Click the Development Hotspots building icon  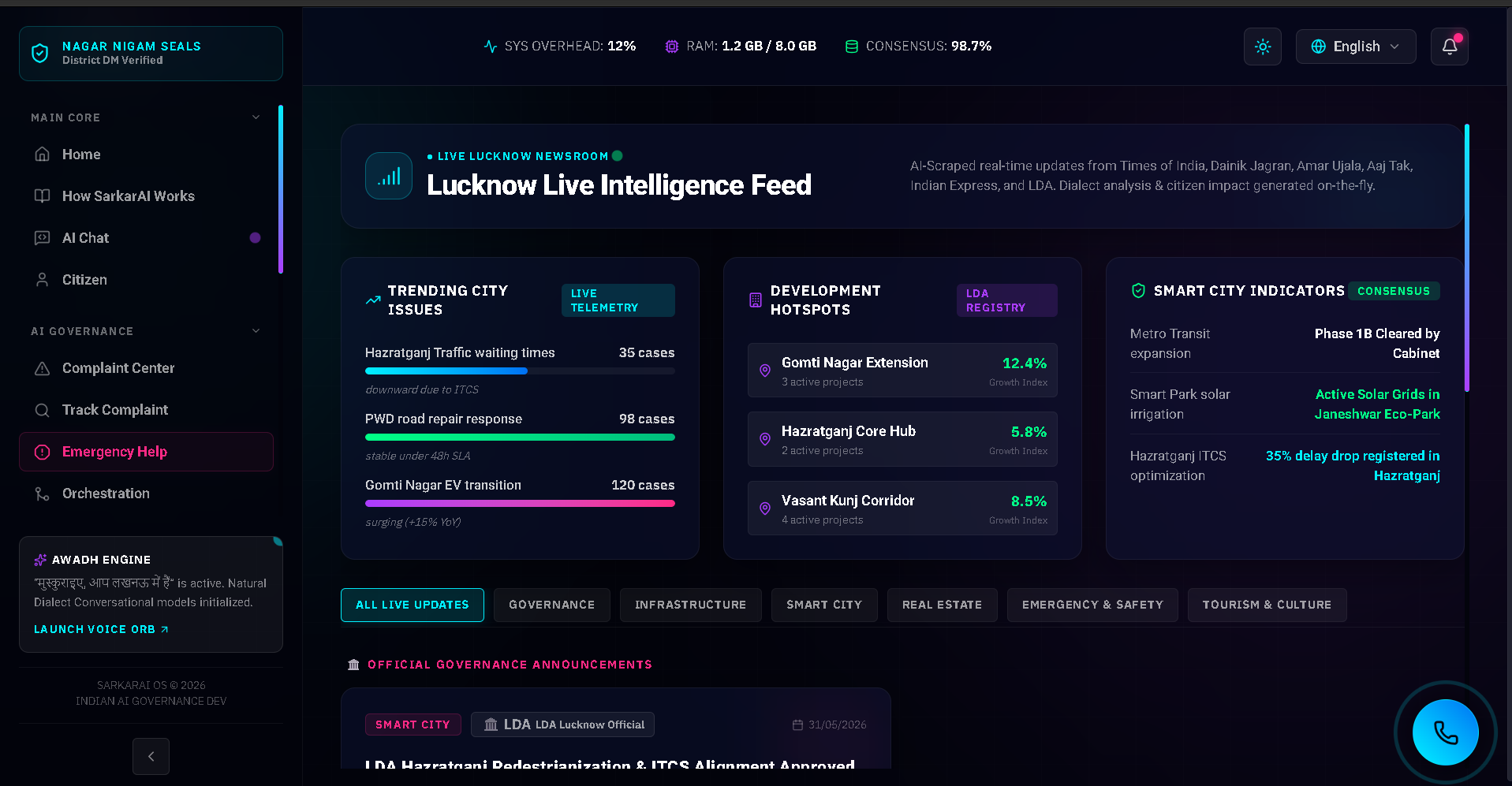coord(756,300)
